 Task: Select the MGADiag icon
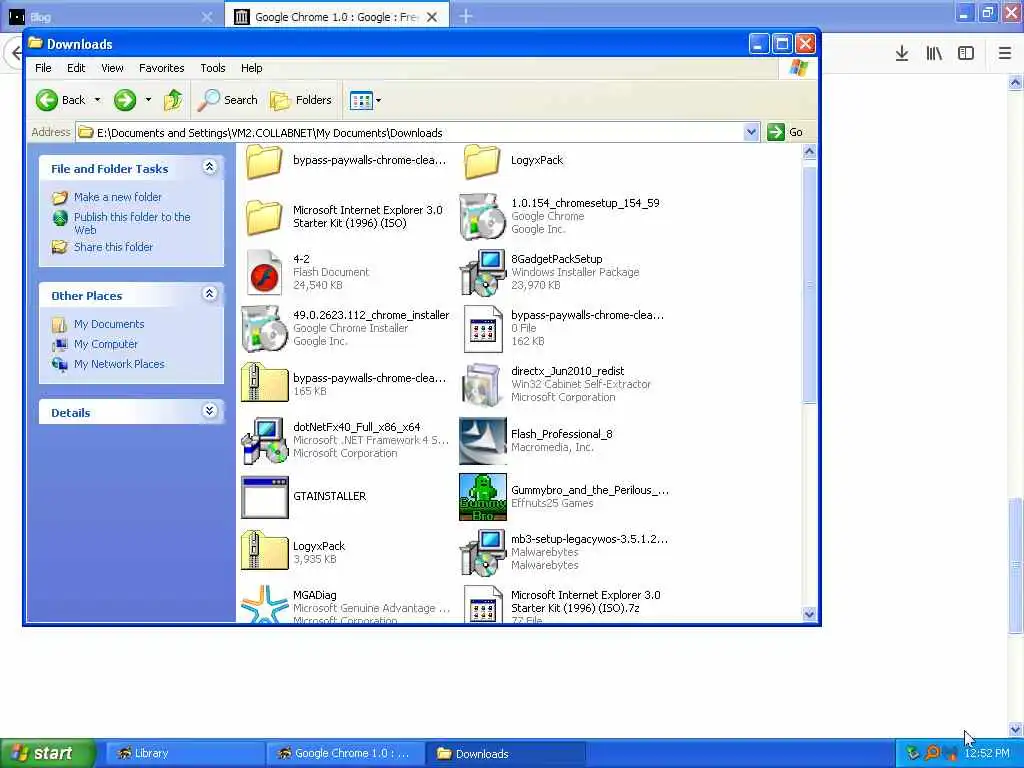(x=264, y=604)
